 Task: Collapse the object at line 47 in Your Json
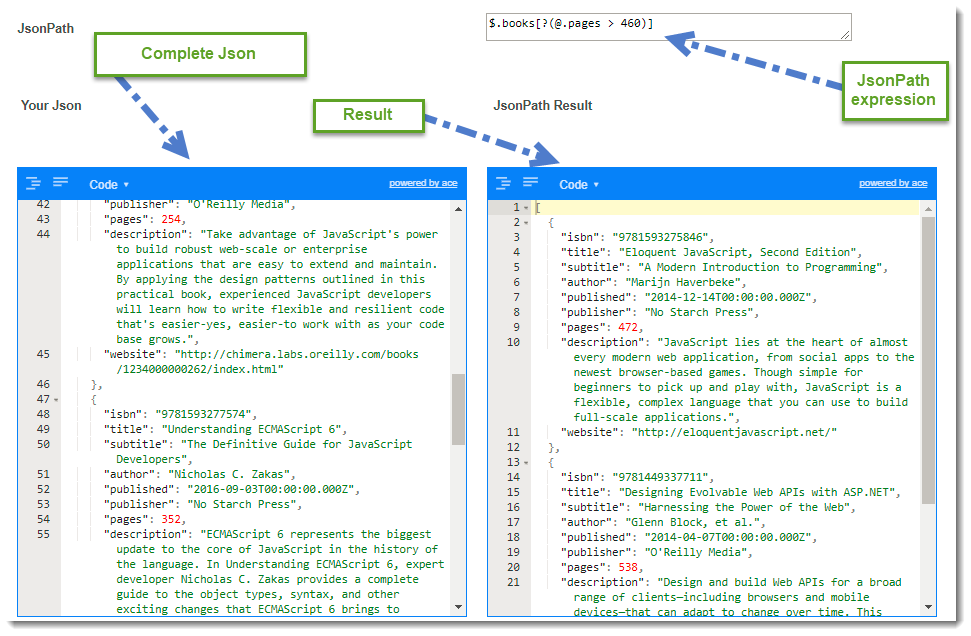57,400
